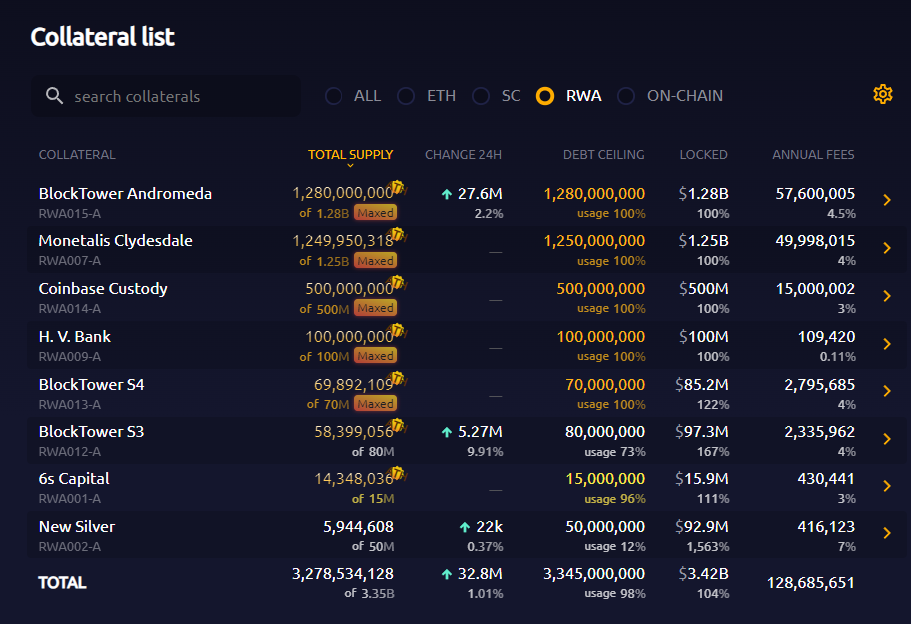Expand the New Silver row chevron

886,533
